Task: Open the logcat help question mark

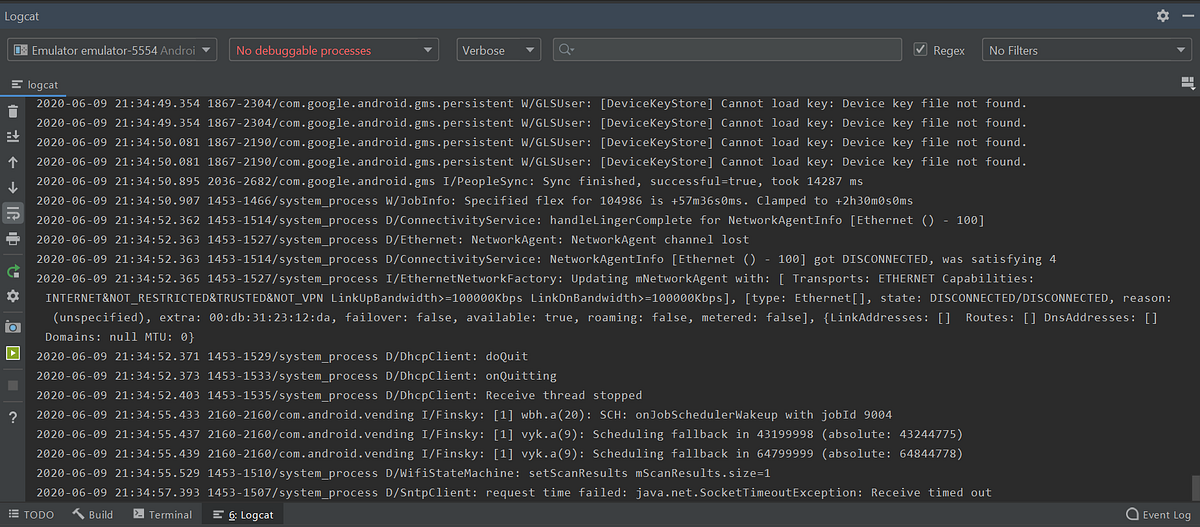Action: tap(13, 417)
